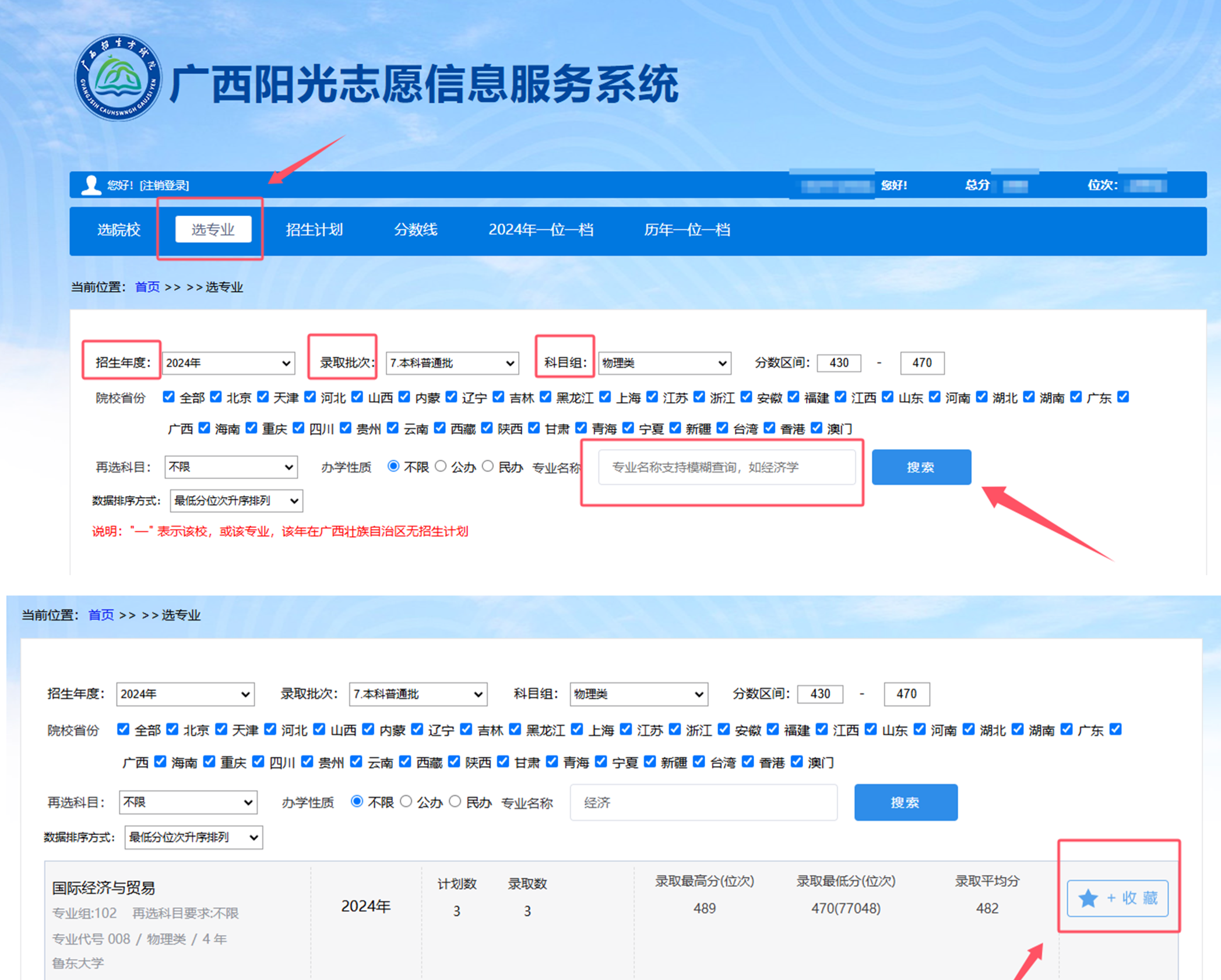Image resolution: width=1221 pixels, height=980 pixels.
Task: Click the system logo emblem
Action: pyautogui.click(x=118, y=77)
